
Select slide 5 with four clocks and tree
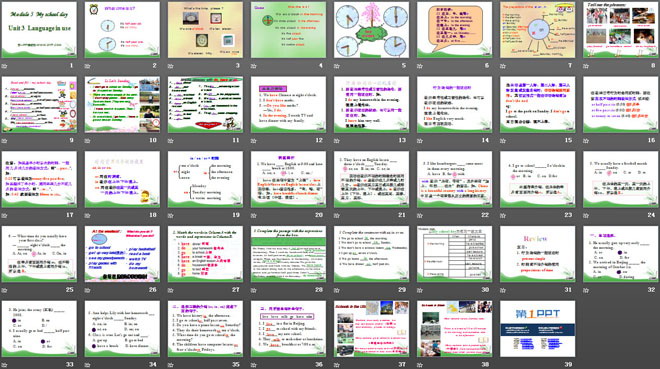pyautogui.click(x=371, y=30)
